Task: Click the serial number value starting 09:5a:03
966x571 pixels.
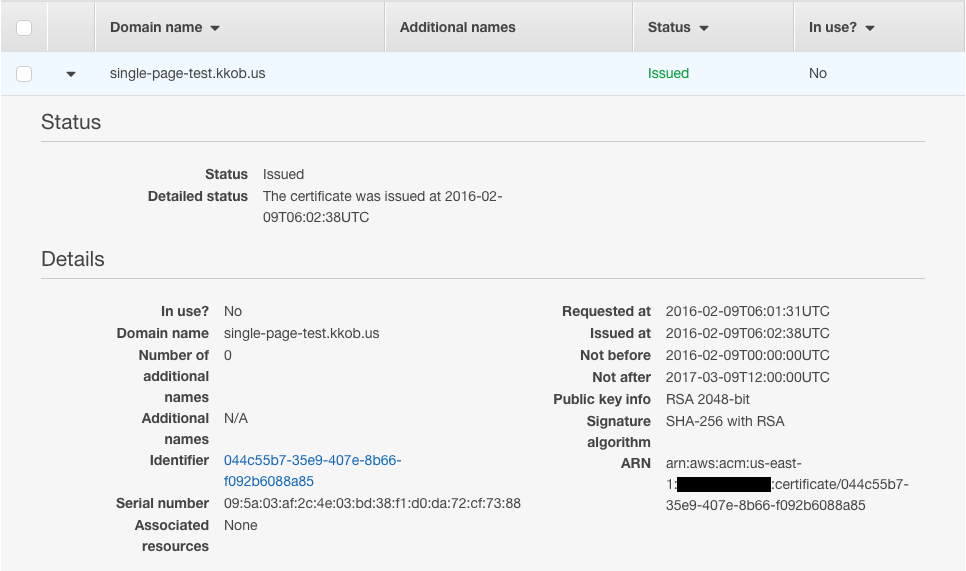Action: [x=372, y=503]
